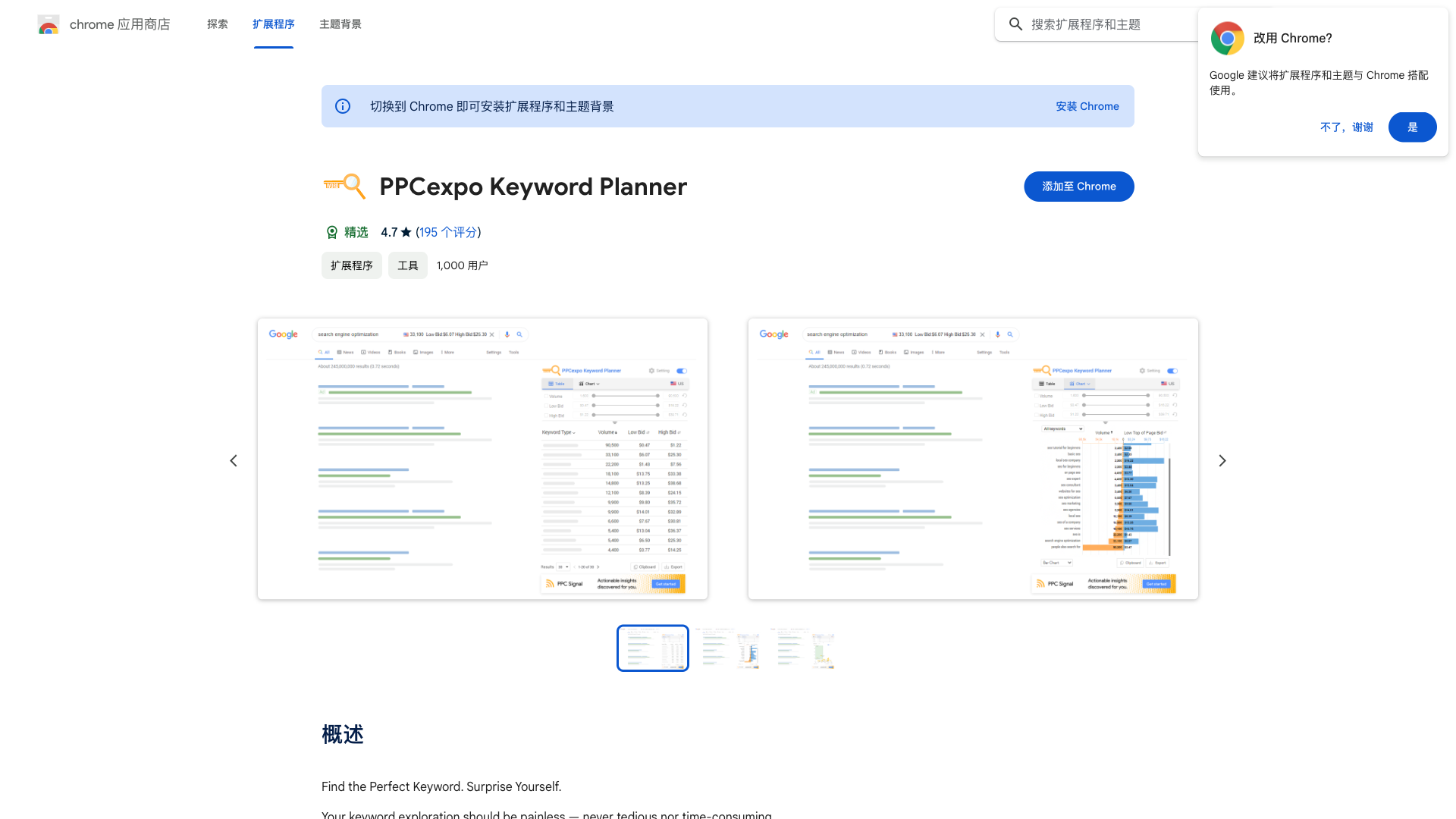Click 添加至 Chrome button
Viewport: 1456px width, 819px height.
click(x=1078, y=187)
